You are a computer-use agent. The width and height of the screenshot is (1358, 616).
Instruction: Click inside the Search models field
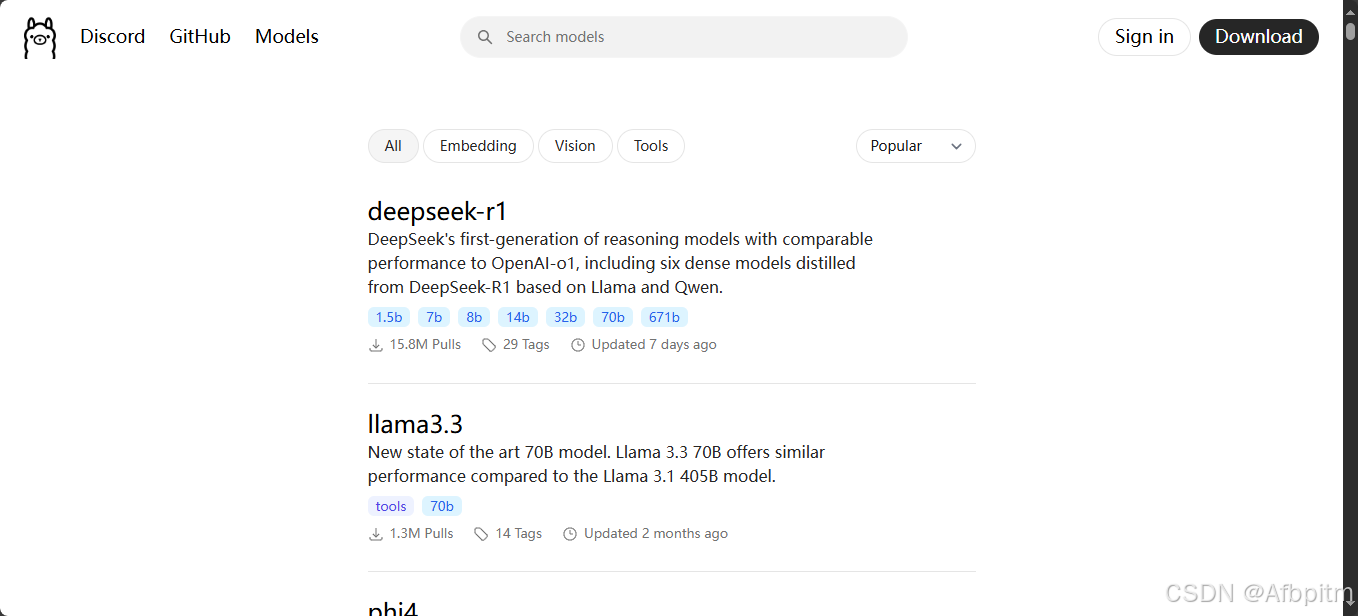tap(683, 36)
